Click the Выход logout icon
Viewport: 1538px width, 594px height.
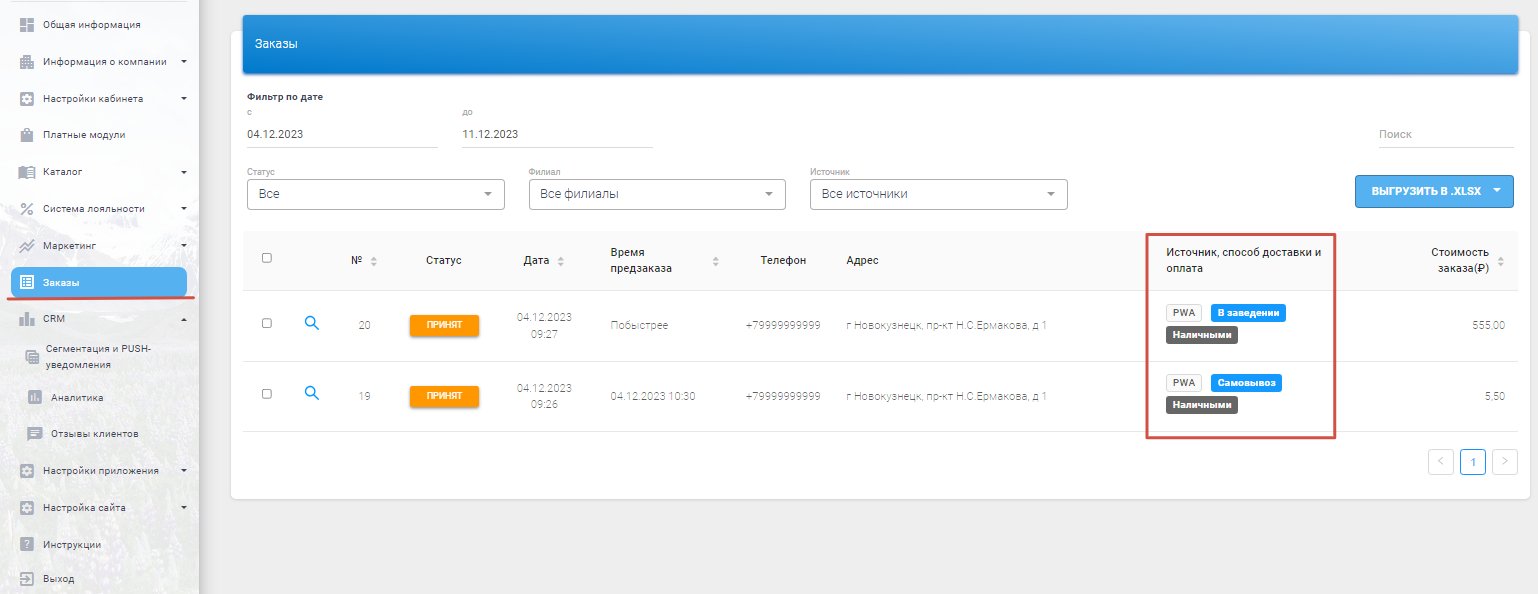pyautogui.click(x=27, y=579)
